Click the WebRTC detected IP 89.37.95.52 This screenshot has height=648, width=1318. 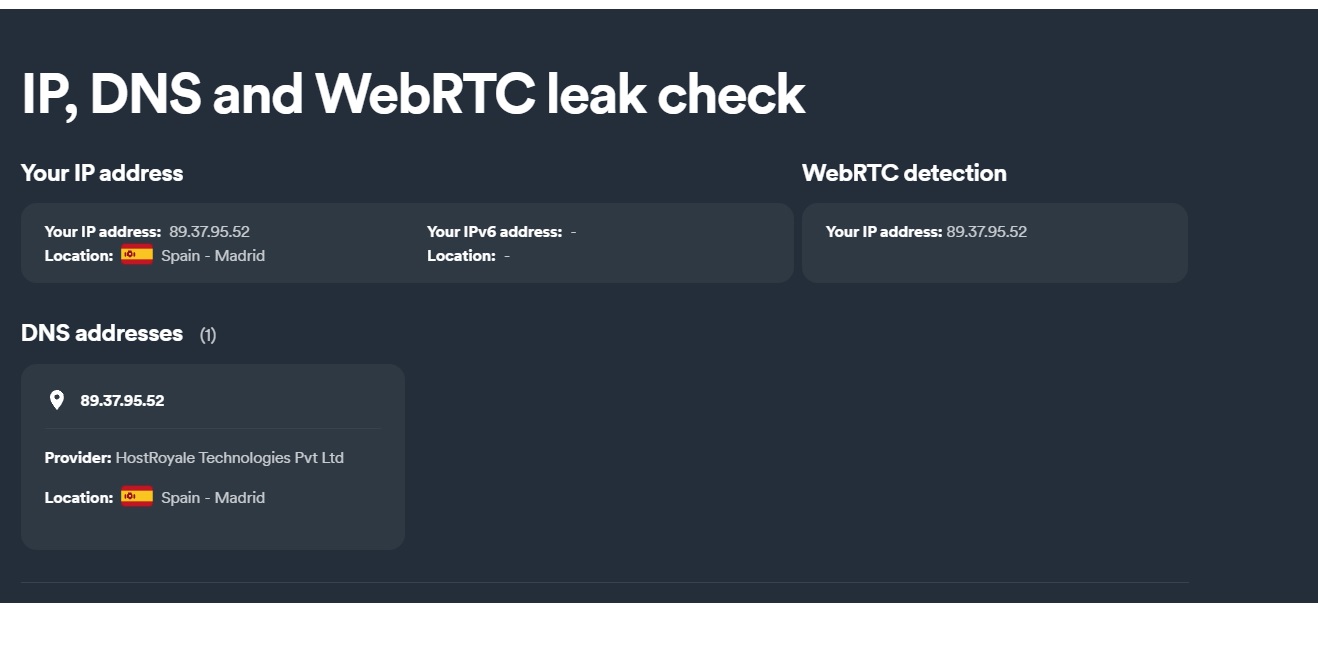[987, 231]
